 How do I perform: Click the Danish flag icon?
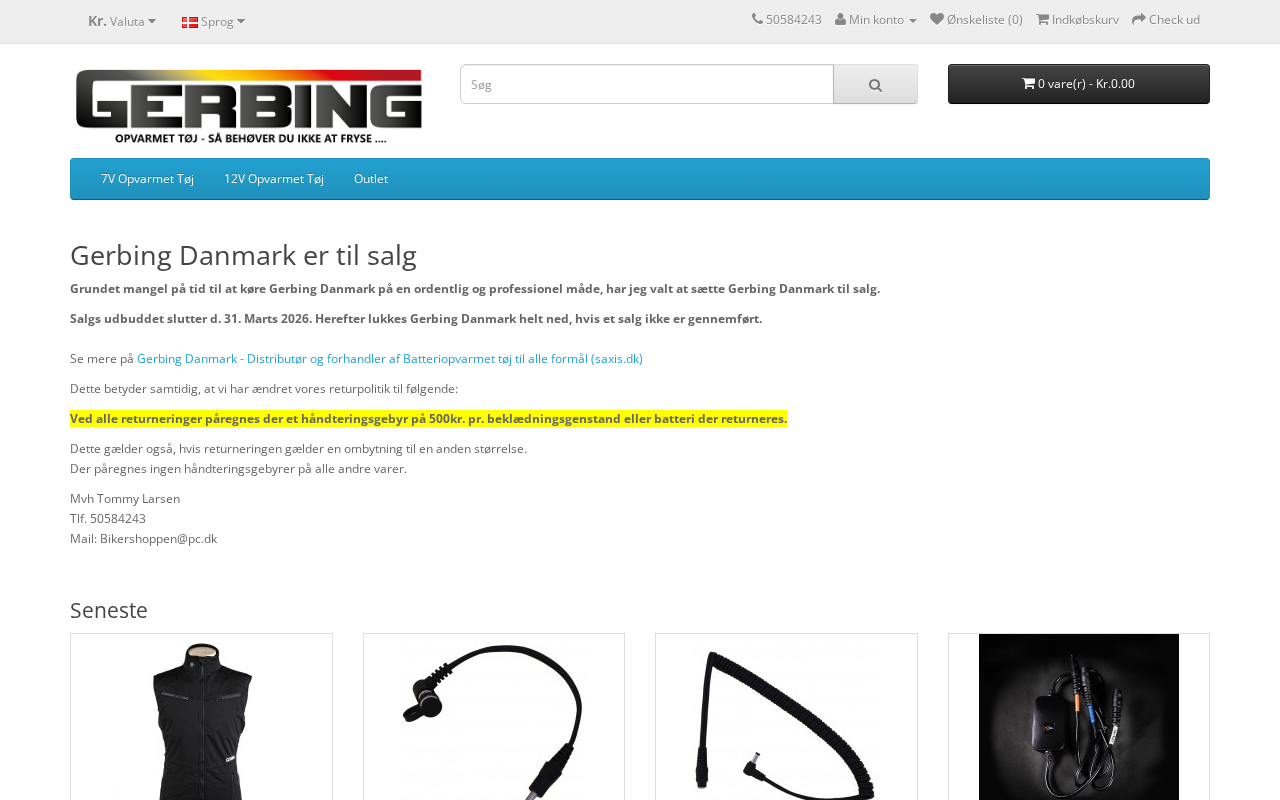coord(190,22)
